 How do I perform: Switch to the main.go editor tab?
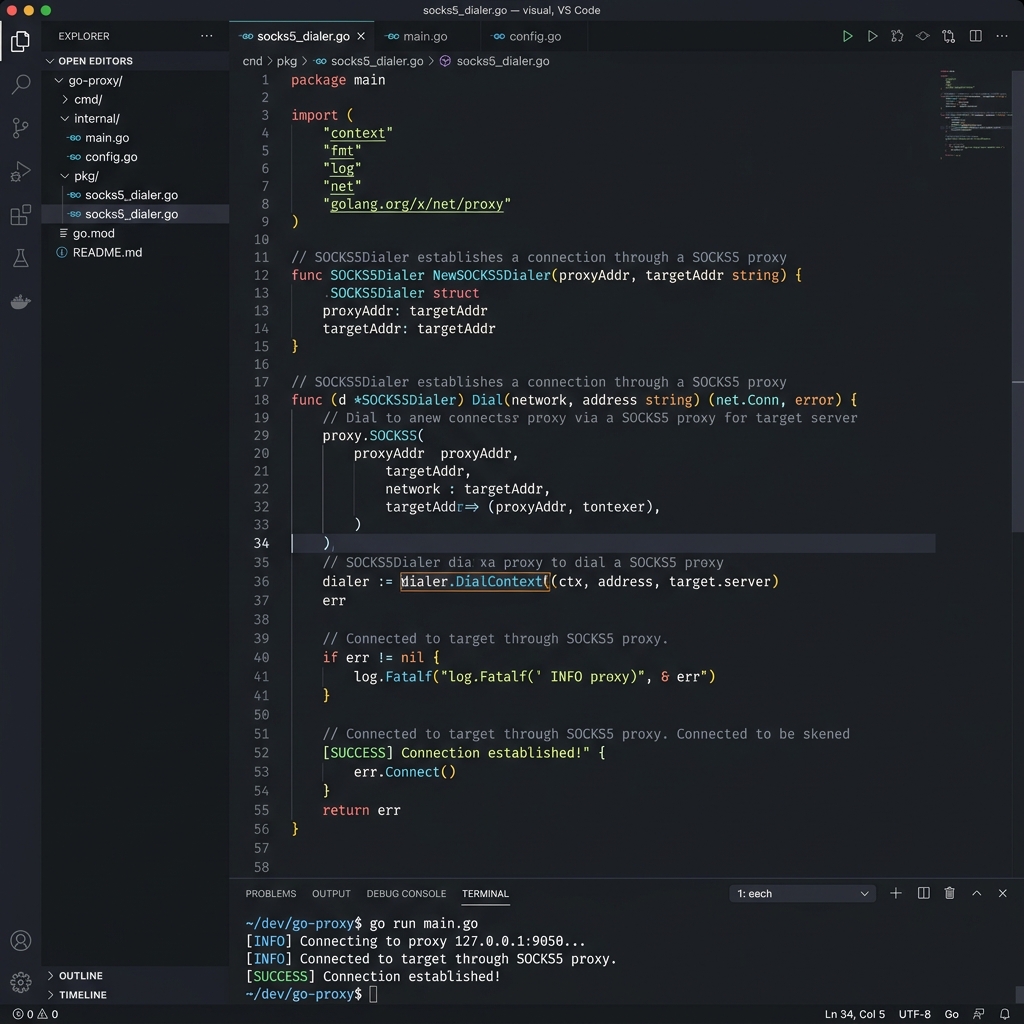point(424,36)
